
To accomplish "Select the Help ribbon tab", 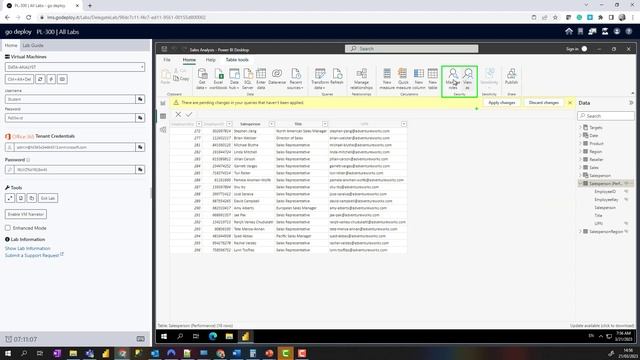I will tap(210, 60).
